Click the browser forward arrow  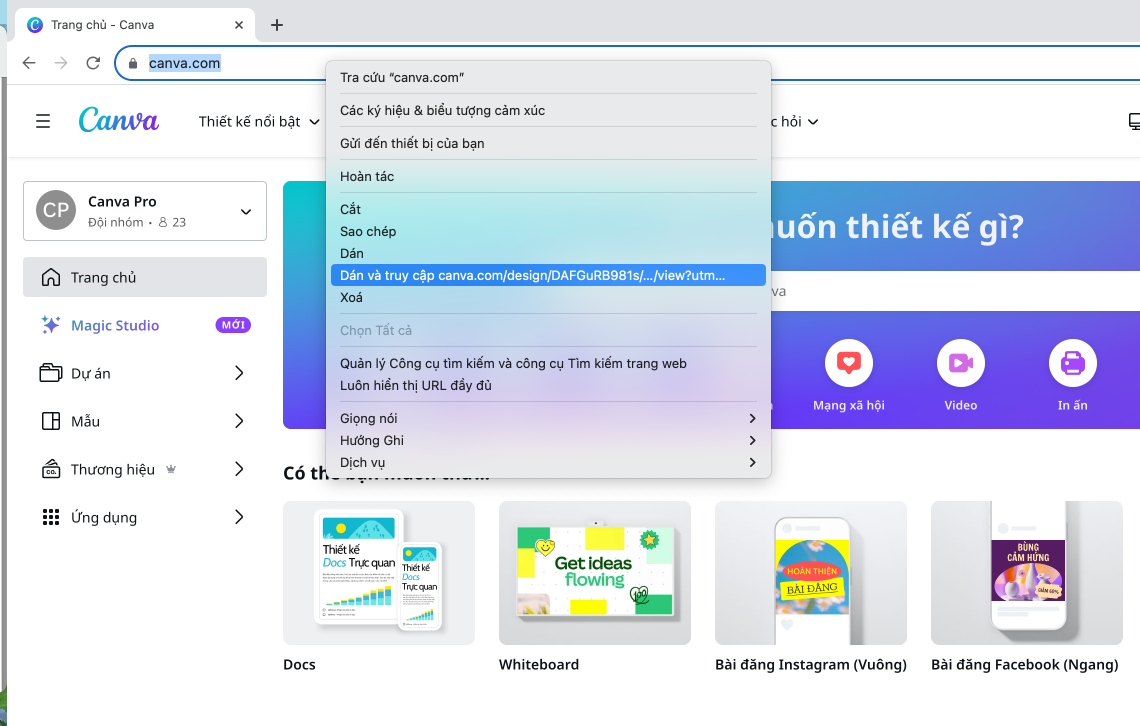61,63
